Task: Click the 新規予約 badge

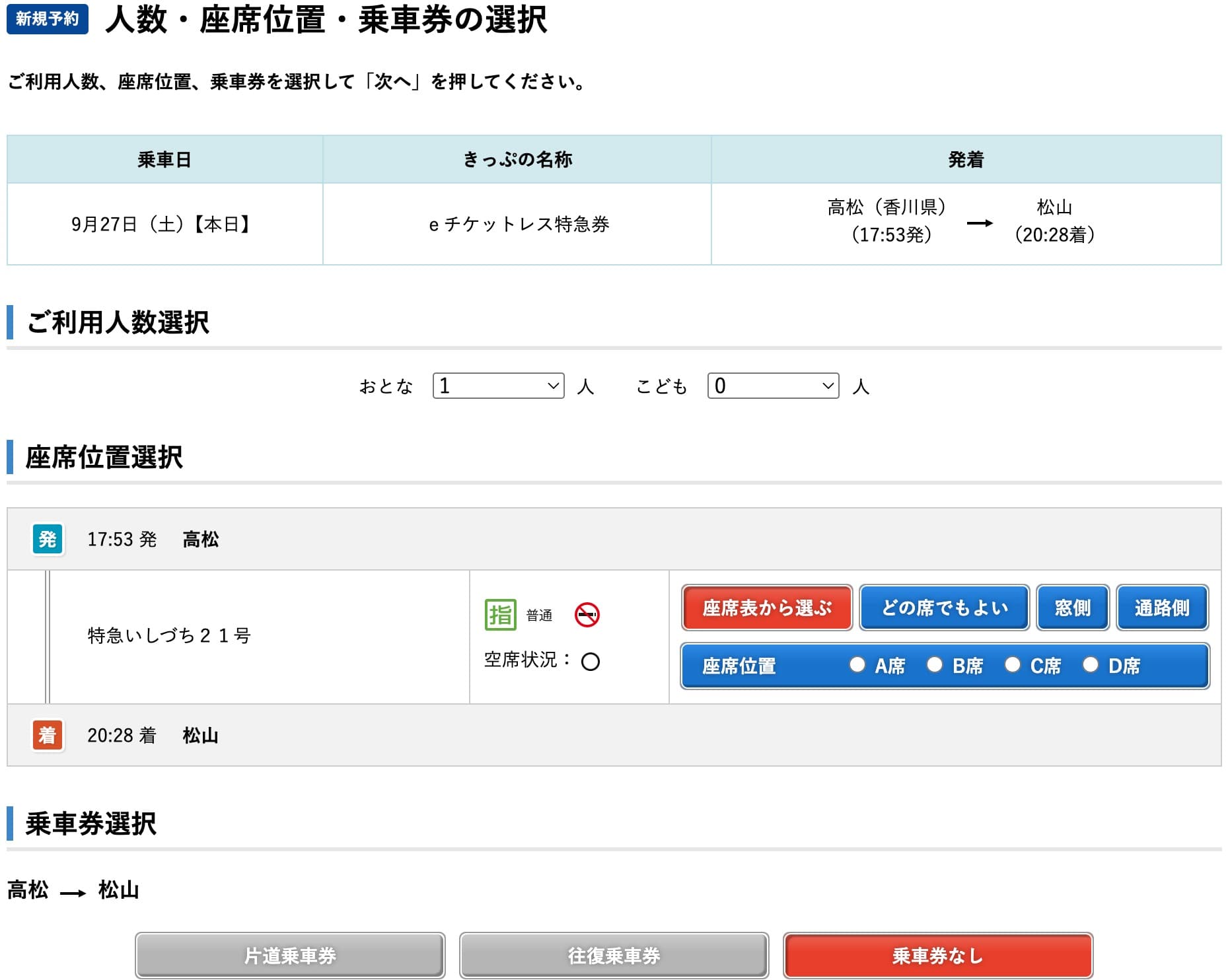Action: click(48, 19)
